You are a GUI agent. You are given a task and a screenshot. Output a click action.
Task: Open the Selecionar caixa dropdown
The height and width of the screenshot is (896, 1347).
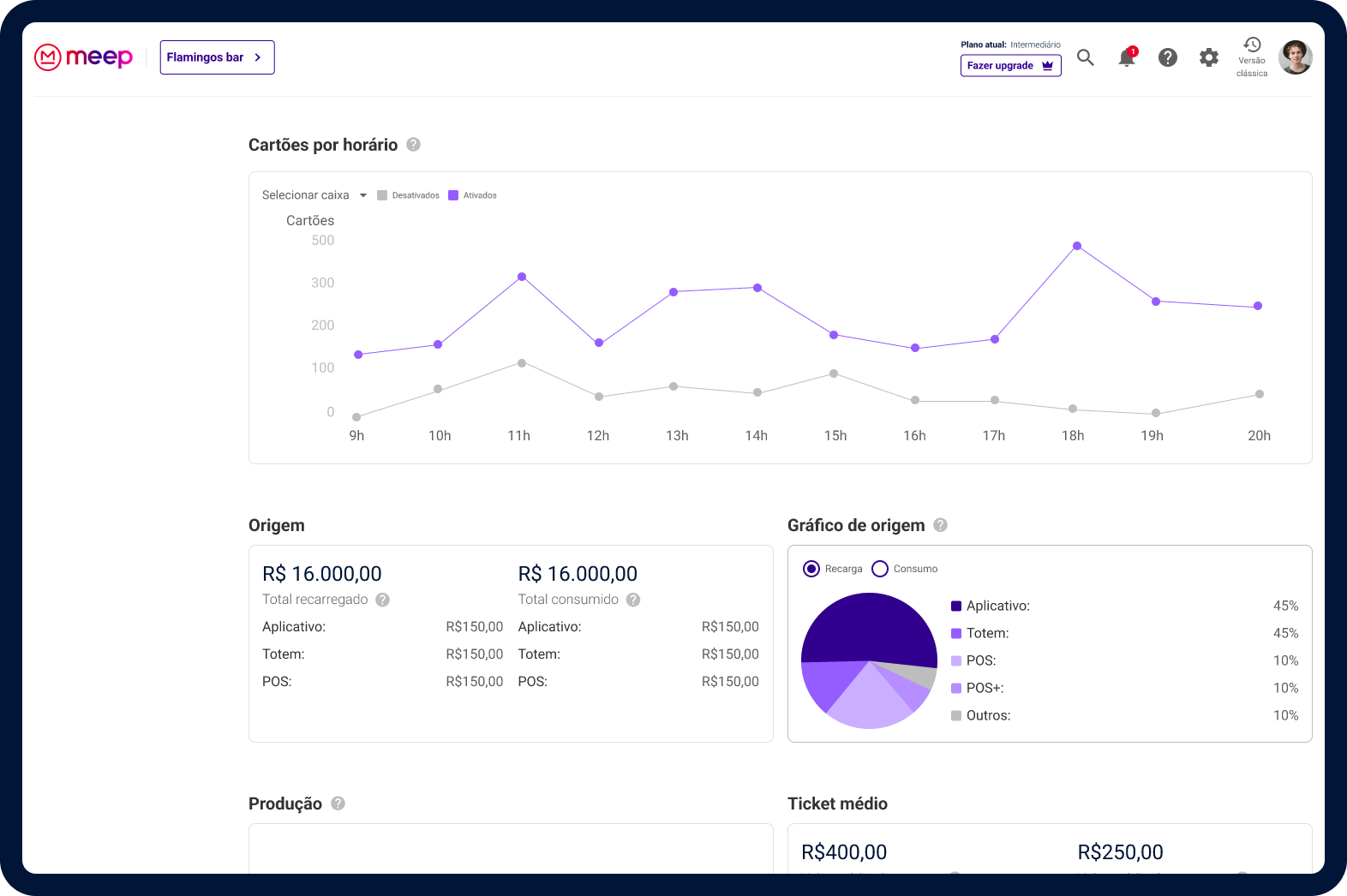314,195
